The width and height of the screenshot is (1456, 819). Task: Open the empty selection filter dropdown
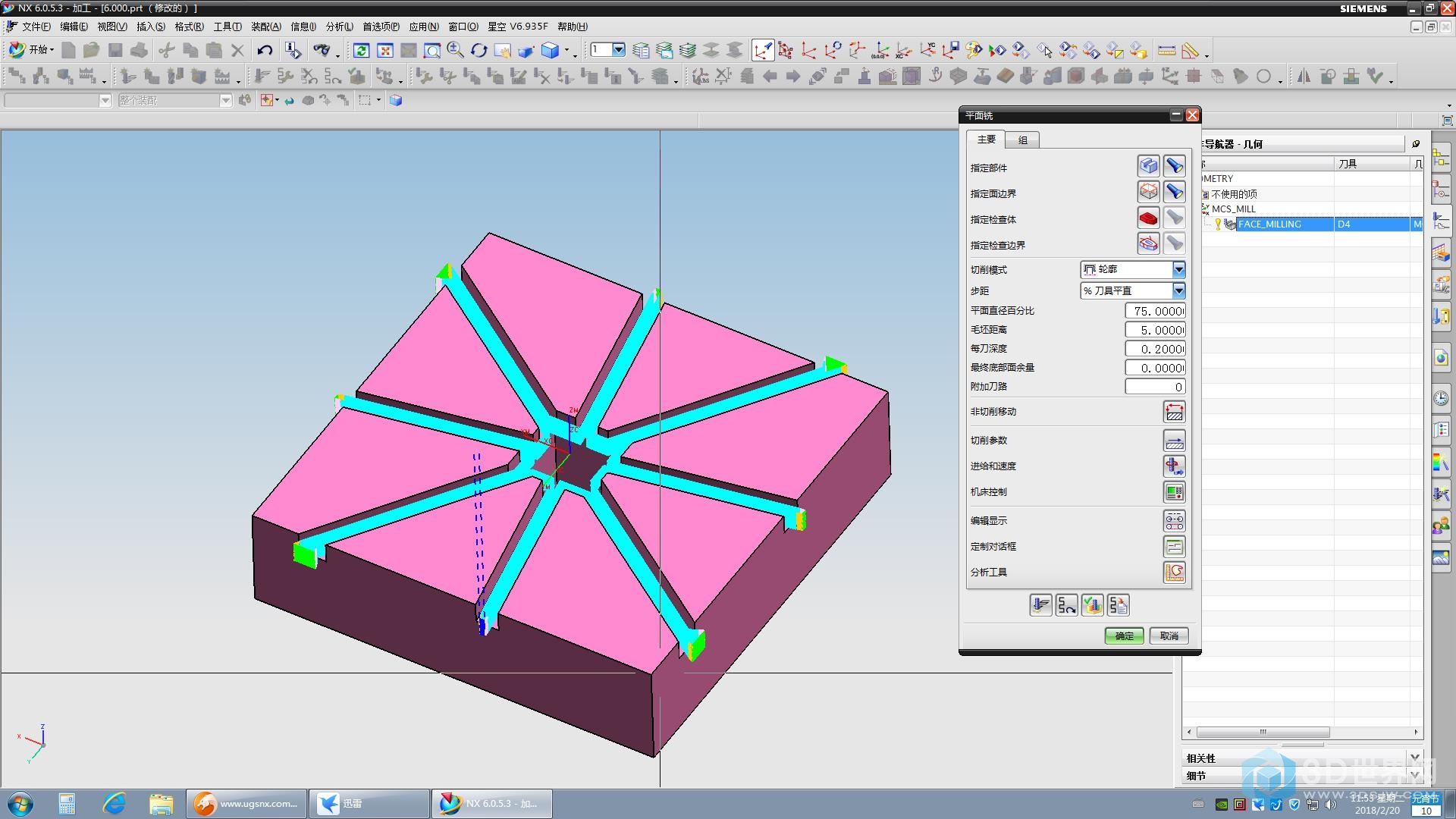pos(105,100)
